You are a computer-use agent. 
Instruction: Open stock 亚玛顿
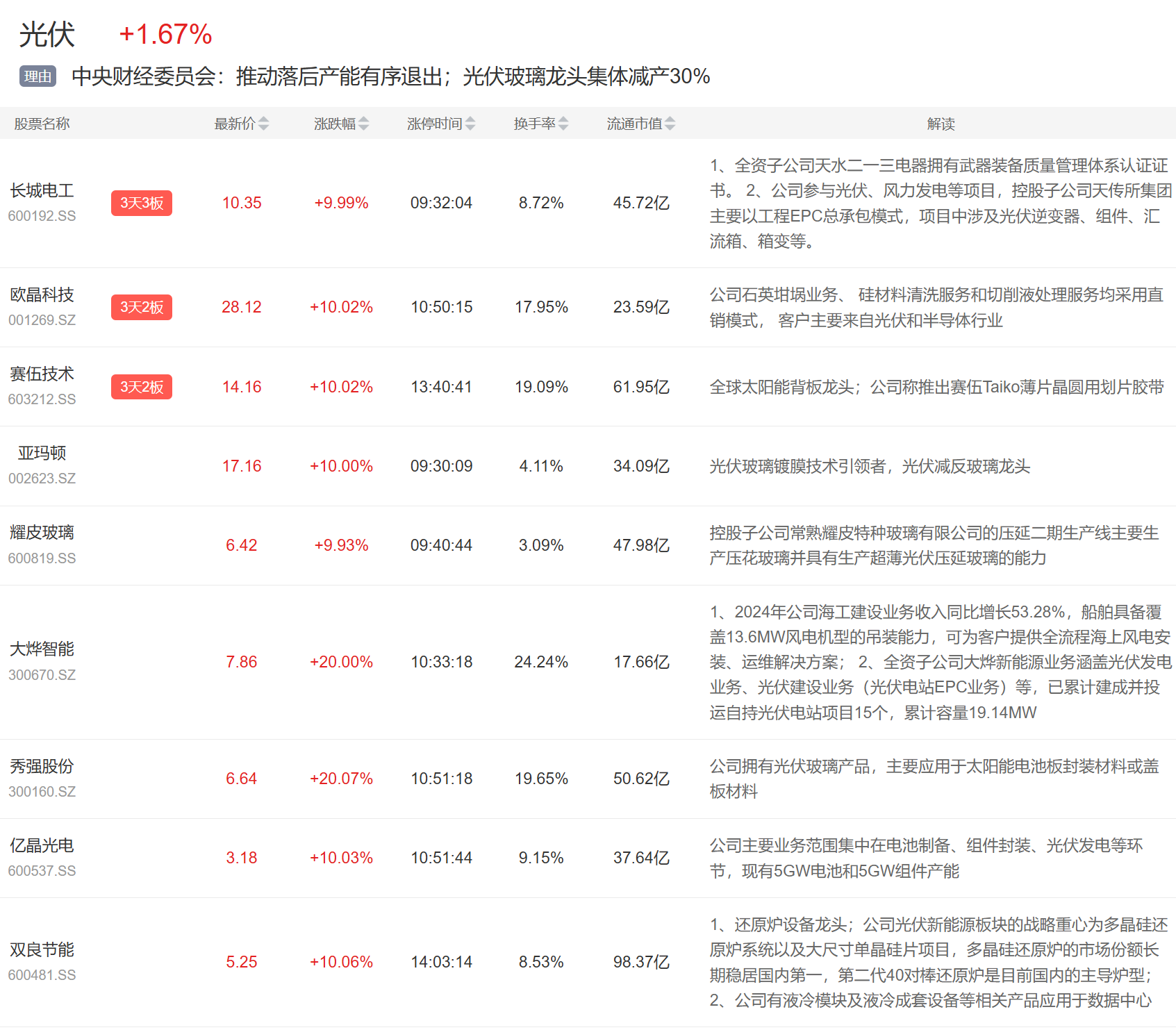[x=42, y=453]
